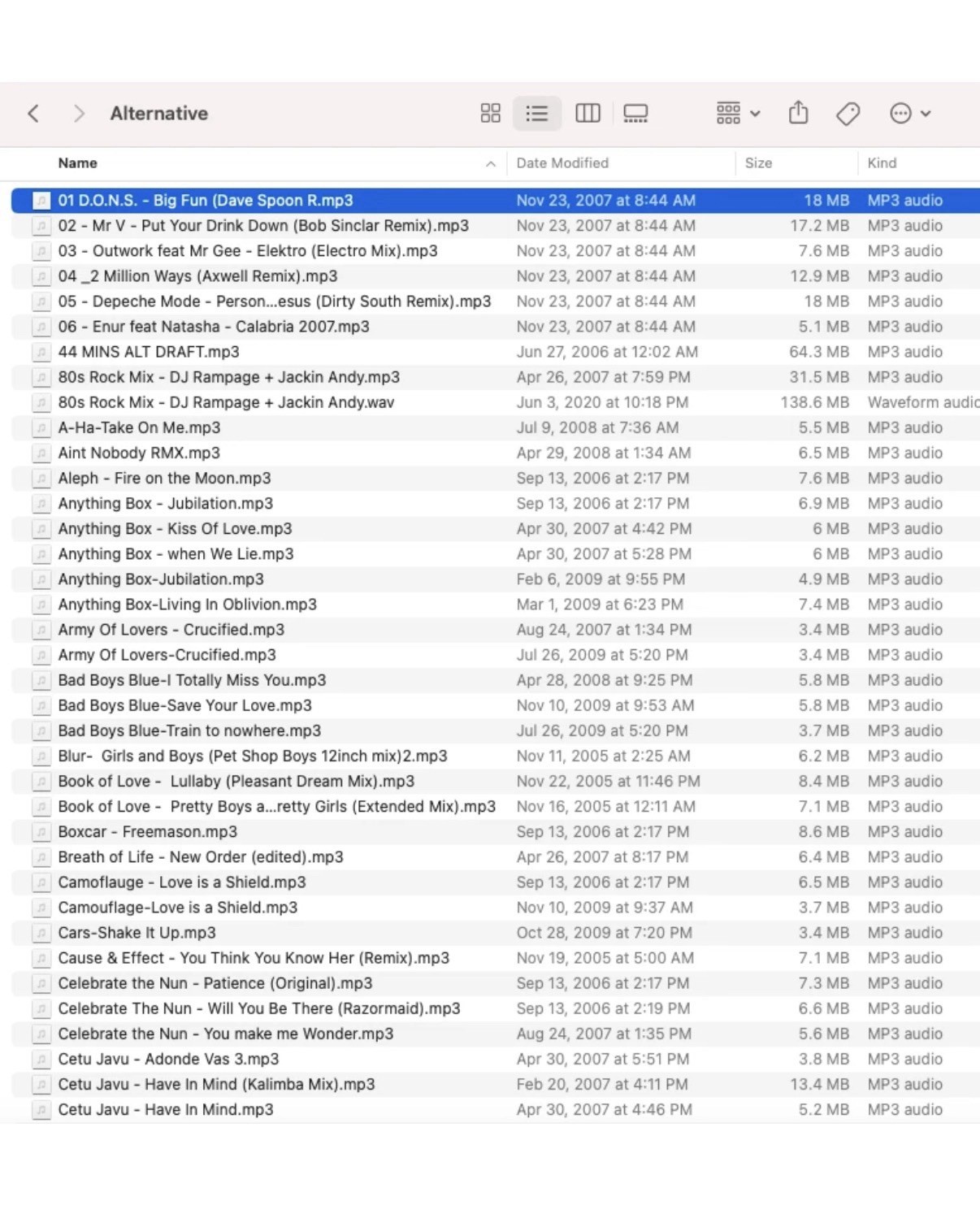Viewport: 980px width, 1205px height.
Task: Select Bad Boys Blue-Train to nowhere.mp3
Action: [x=189, y=730]
